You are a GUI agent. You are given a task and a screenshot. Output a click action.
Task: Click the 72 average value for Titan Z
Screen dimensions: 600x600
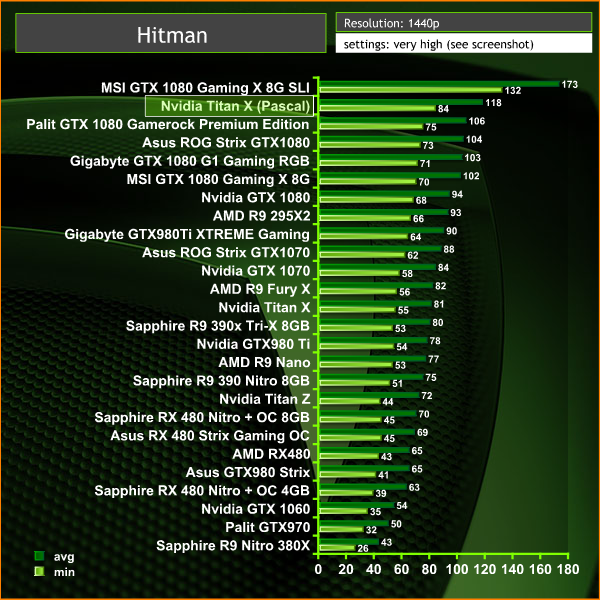tap(426, 396)
